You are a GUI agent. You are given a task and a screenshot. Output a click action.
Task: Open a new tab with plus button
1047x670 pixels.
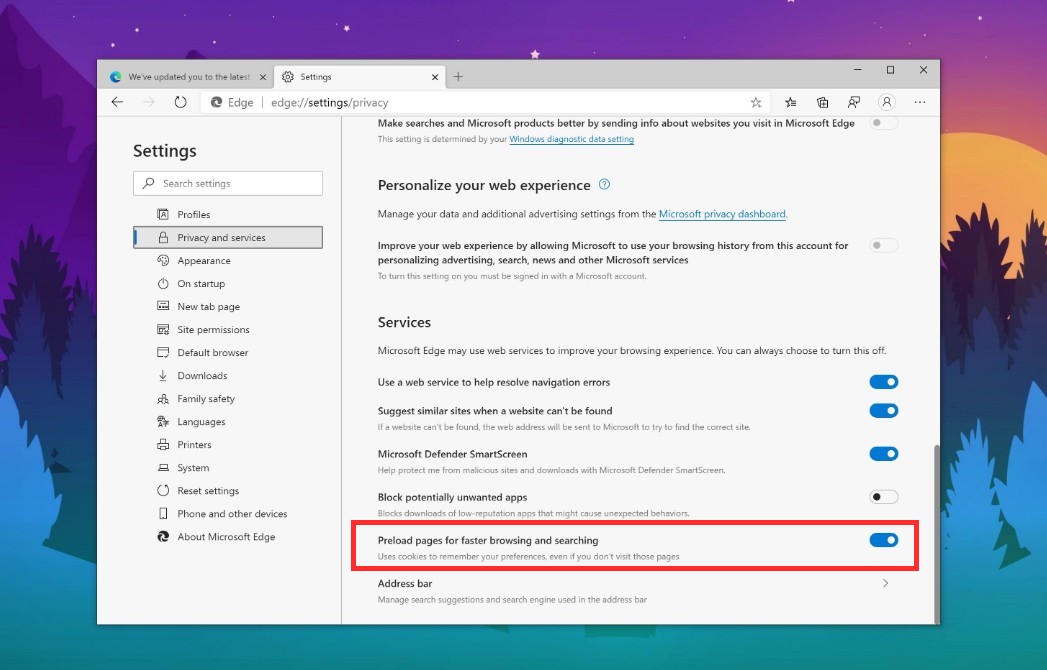point(458,77)
